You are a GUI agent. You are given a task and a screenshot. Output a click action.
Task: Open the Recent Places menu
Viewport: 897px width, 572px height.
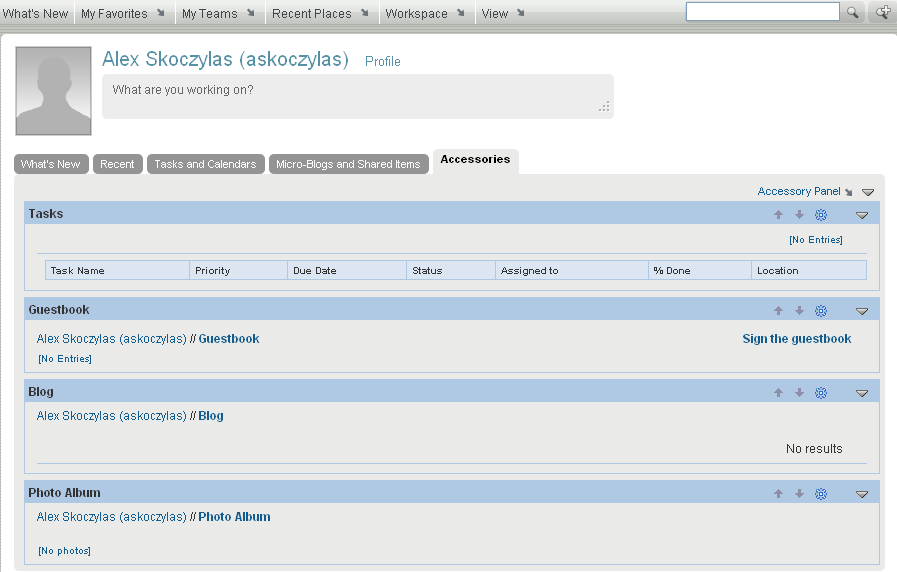click(x=320, y=13)
